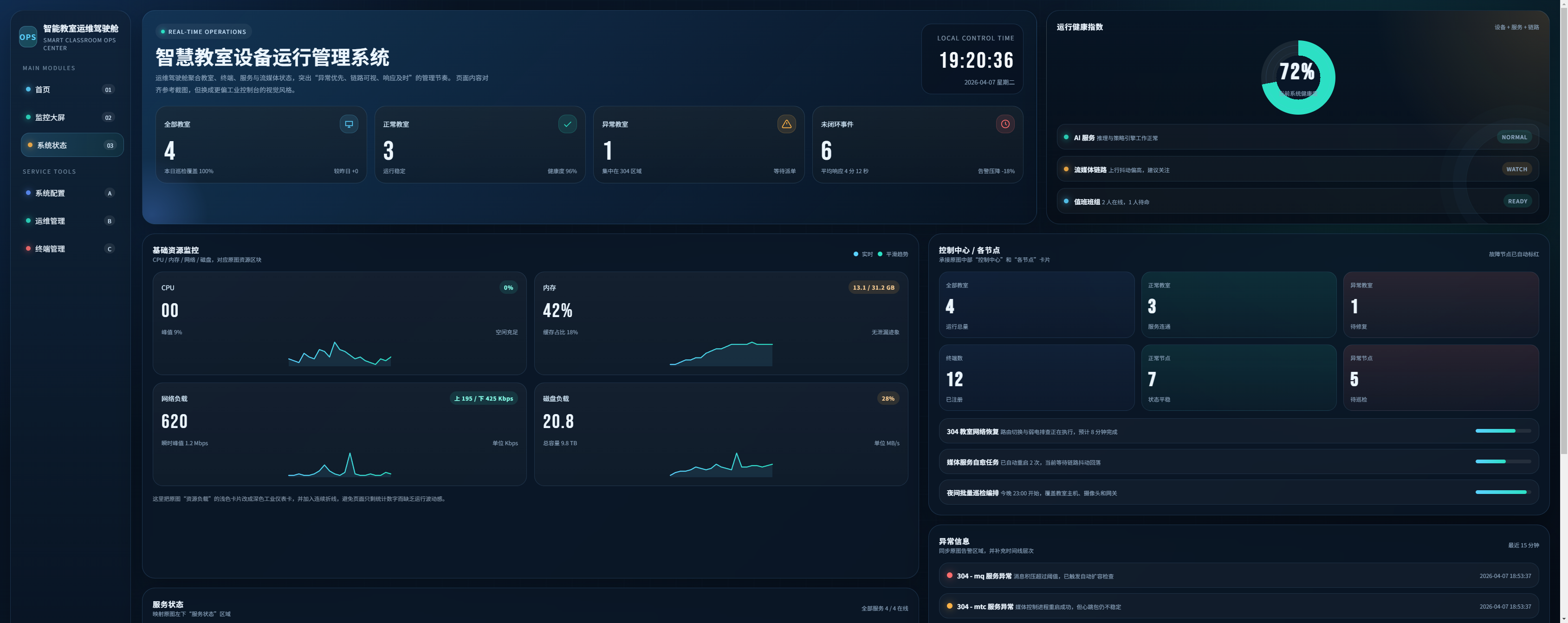This screenshot has width=1568, height=623.
Task: Open 首页 in the sidebar
Action: [43, 90]
